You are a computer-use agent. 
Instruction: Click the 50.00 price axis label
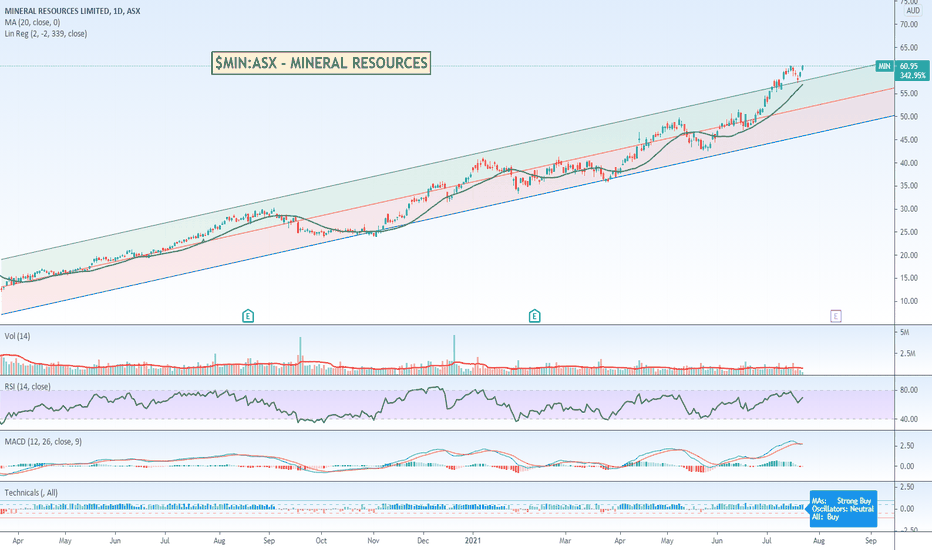909,117
